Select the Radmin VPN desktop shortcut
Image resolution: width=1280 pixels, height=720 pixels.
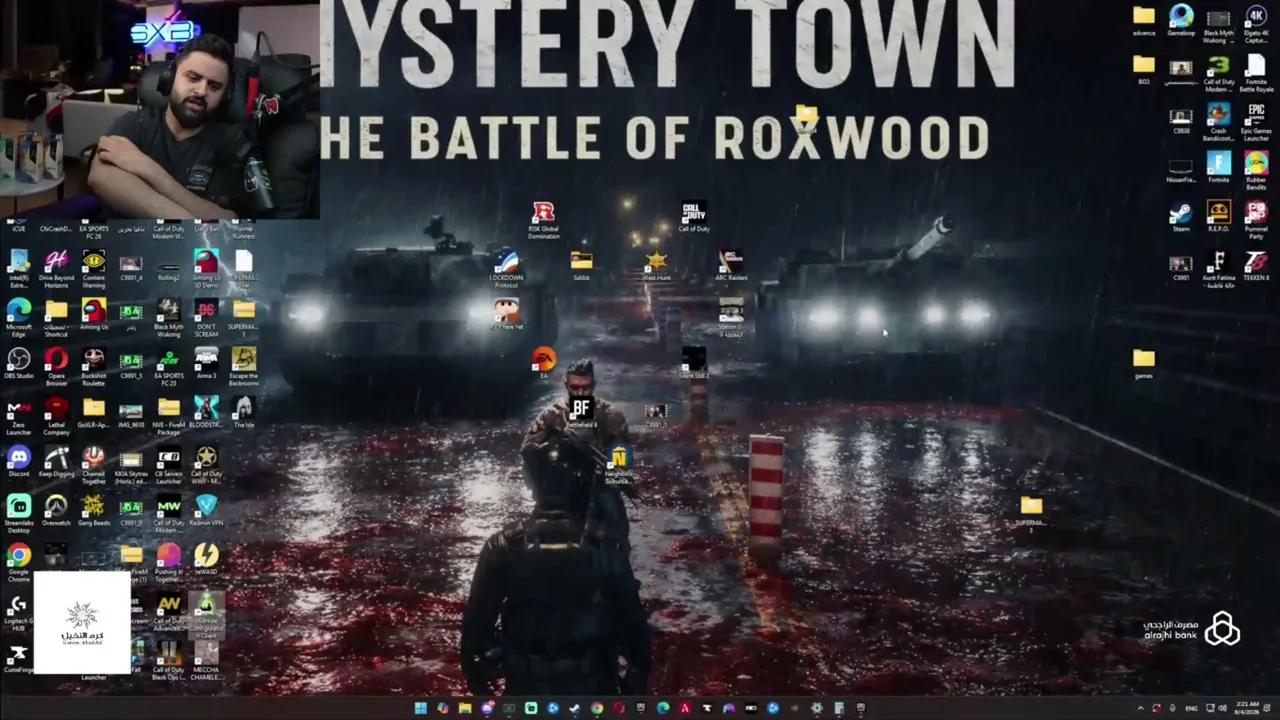(x=206, y=511)
